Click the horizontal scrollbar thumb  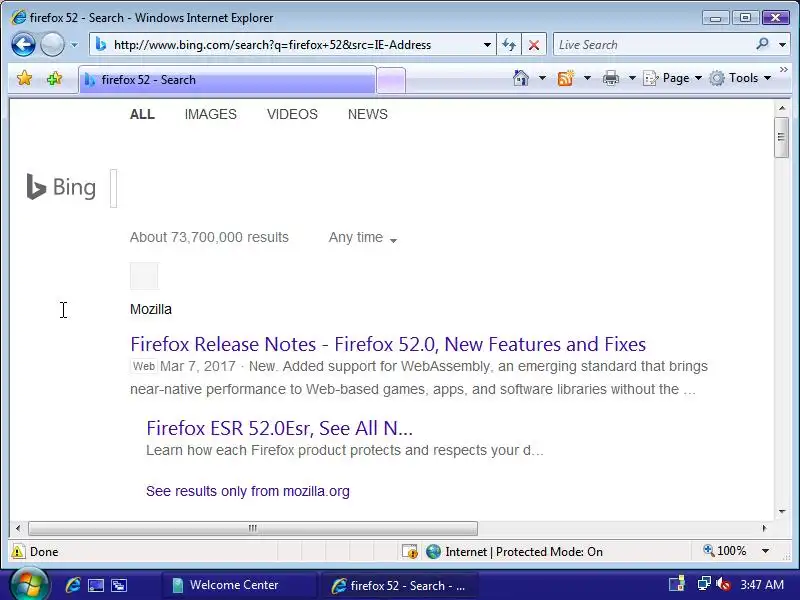(253, 528)
